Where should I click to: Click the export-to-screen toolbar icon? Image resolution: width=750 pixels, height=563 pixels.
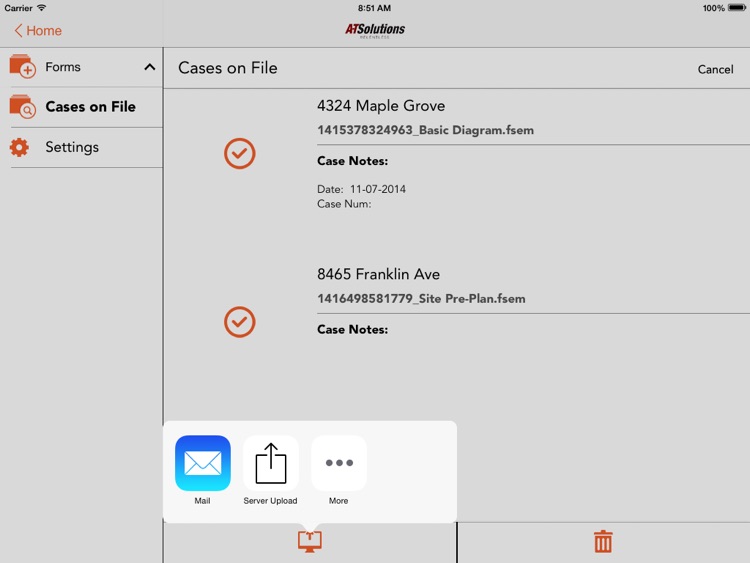pyautogui.click(x=310, y=542)
